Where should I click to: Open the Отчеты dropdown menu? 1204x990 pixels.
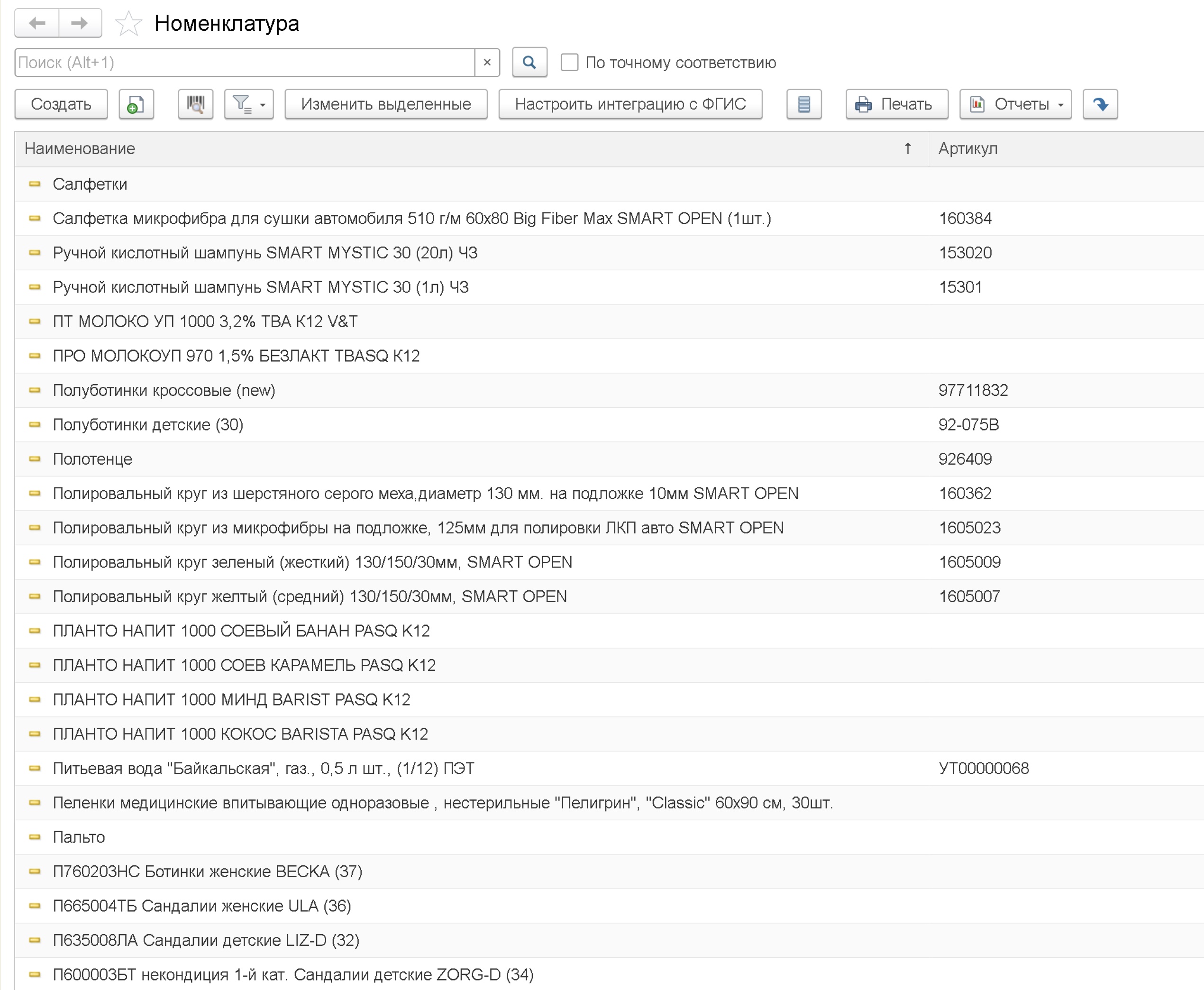[1015, 104]
